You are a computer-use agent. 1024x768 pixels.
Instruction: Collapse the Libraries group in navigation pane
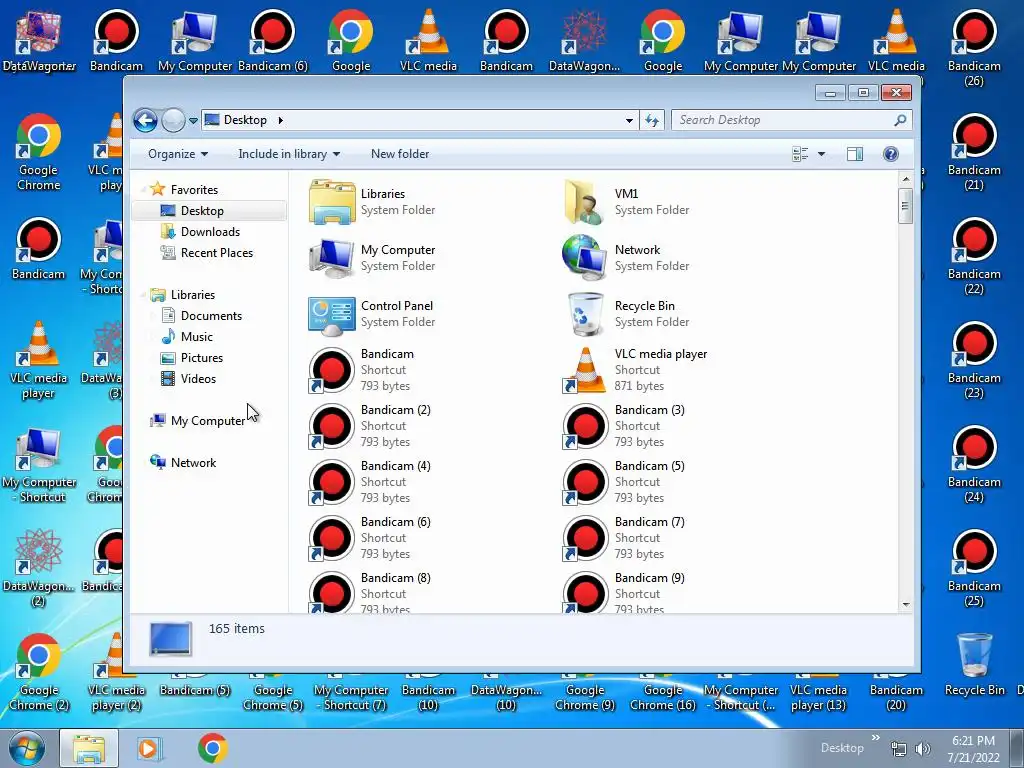pos(143,295)
